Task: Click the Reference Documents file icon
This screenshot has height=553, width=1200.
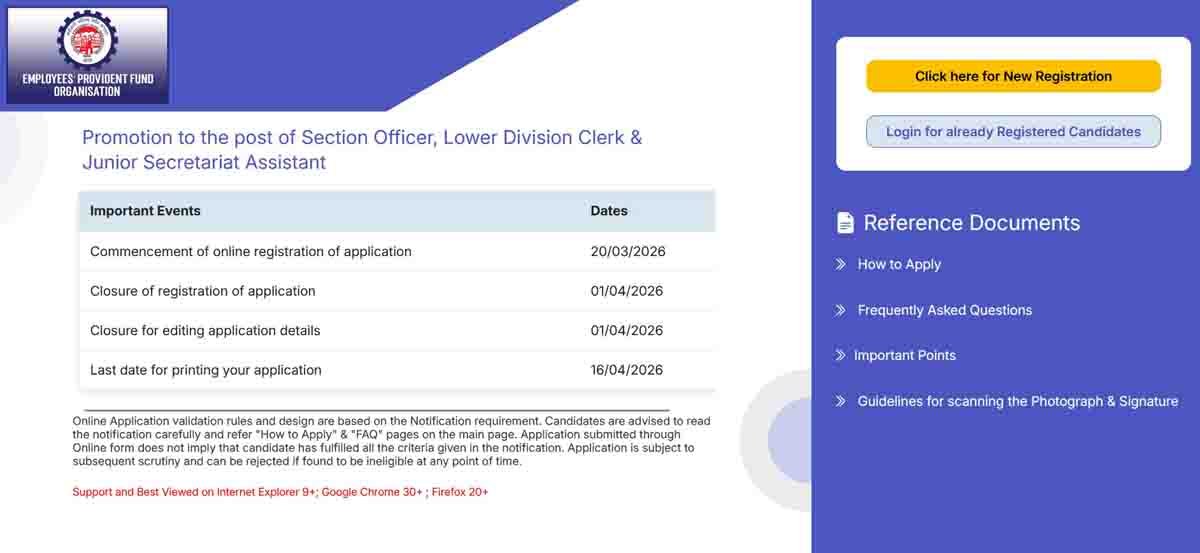Action: (x=845, y=223)
